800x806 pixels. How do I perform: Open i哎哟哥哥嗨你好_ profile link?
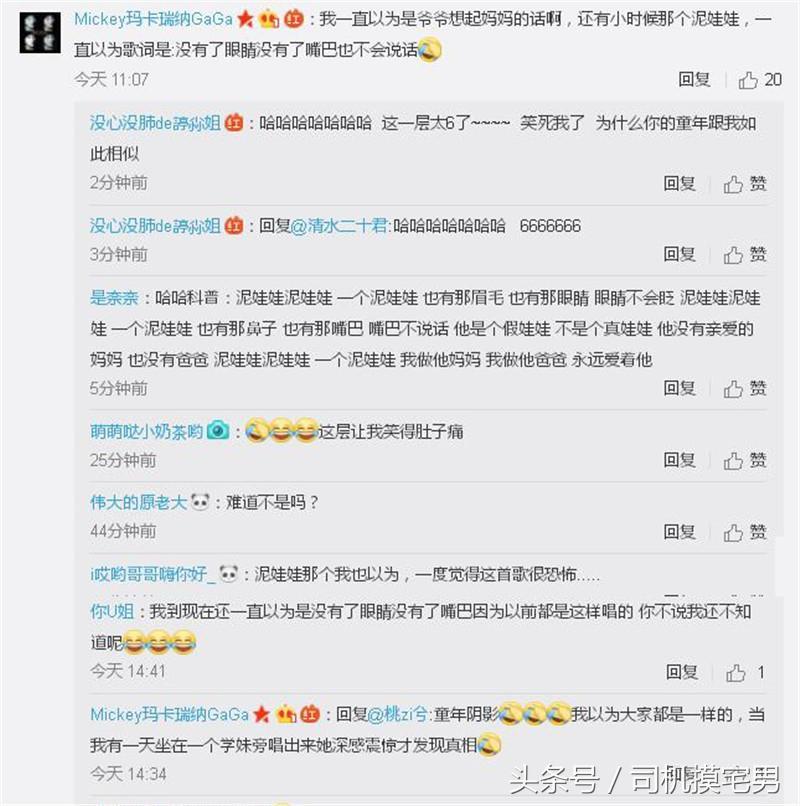153,574
